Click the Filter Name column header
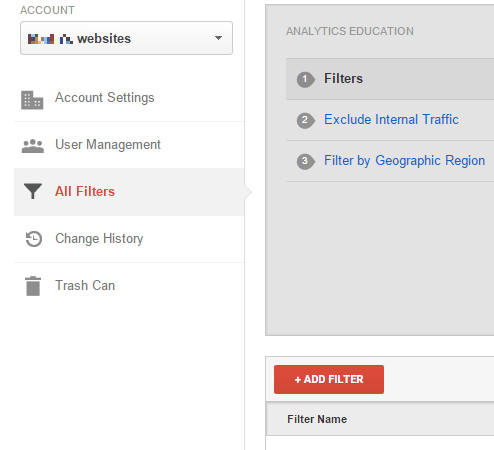This screenshot has height=450, width=494. (x=317, y=419)
